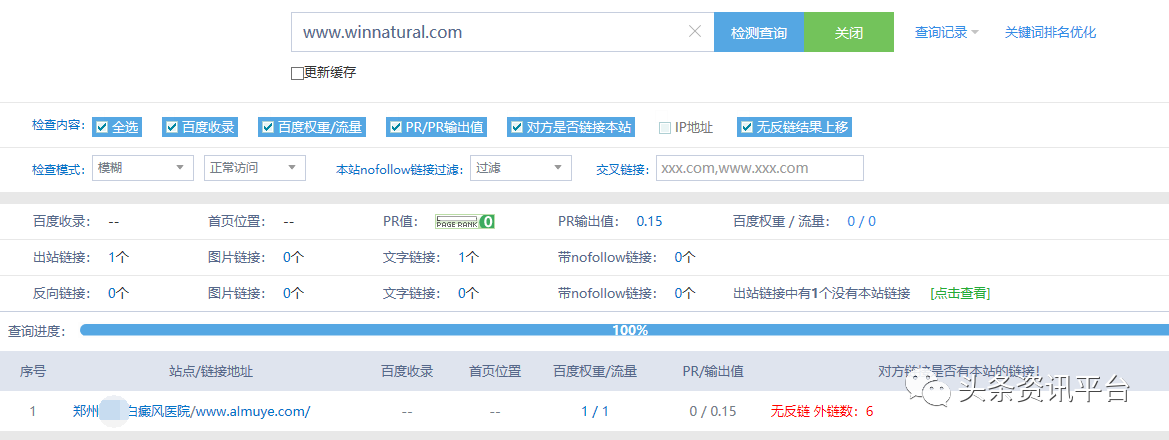Image resolution: width=1169 pixels, height=440 pixels.
Task: Enable the 更新缓存 checkbox
Action: click(297, 73)
